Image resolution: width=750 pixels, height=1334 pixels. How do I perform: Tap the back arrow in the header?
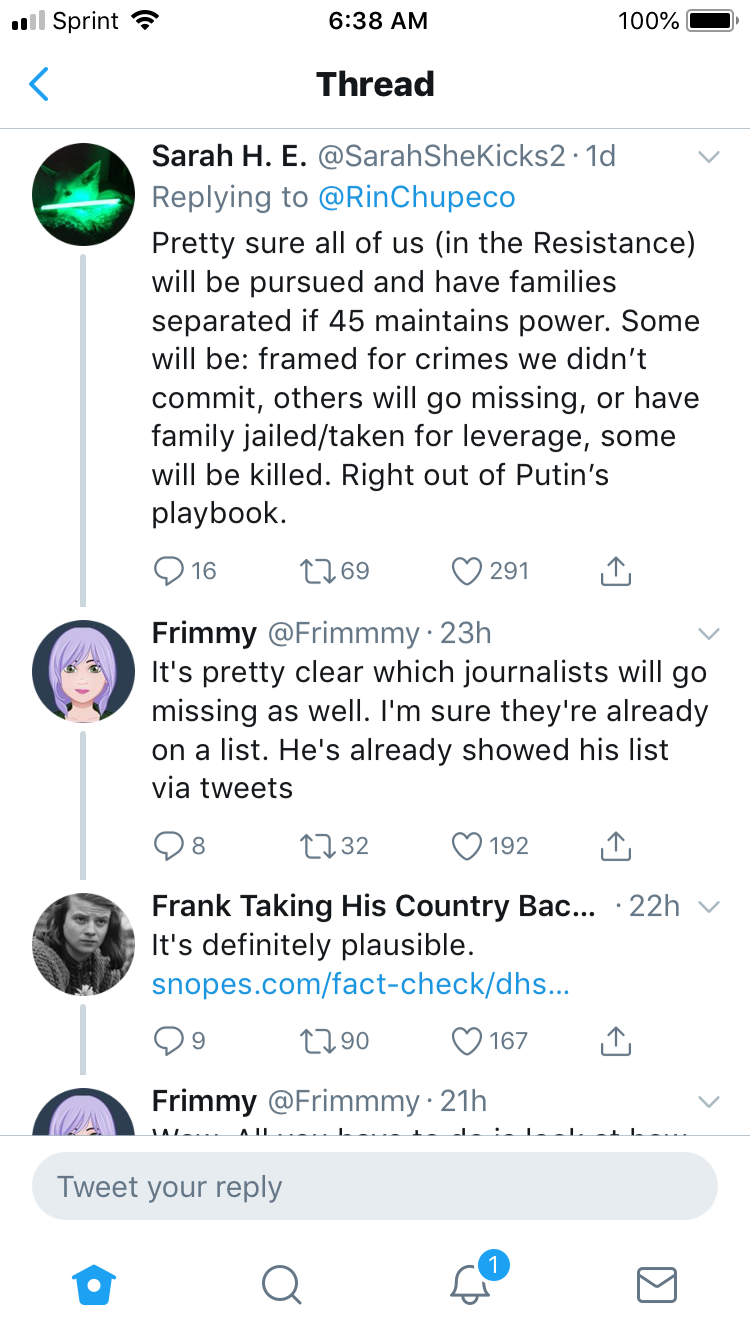(x=39, y=85)
